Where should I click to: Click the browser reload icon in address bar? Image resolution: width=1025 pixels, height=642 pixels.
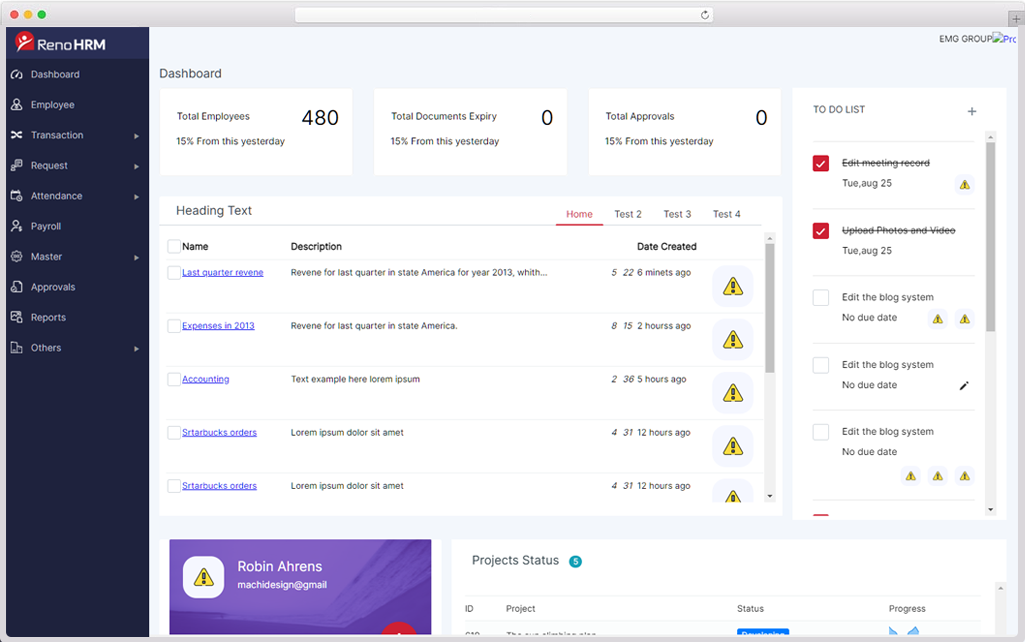705,15
